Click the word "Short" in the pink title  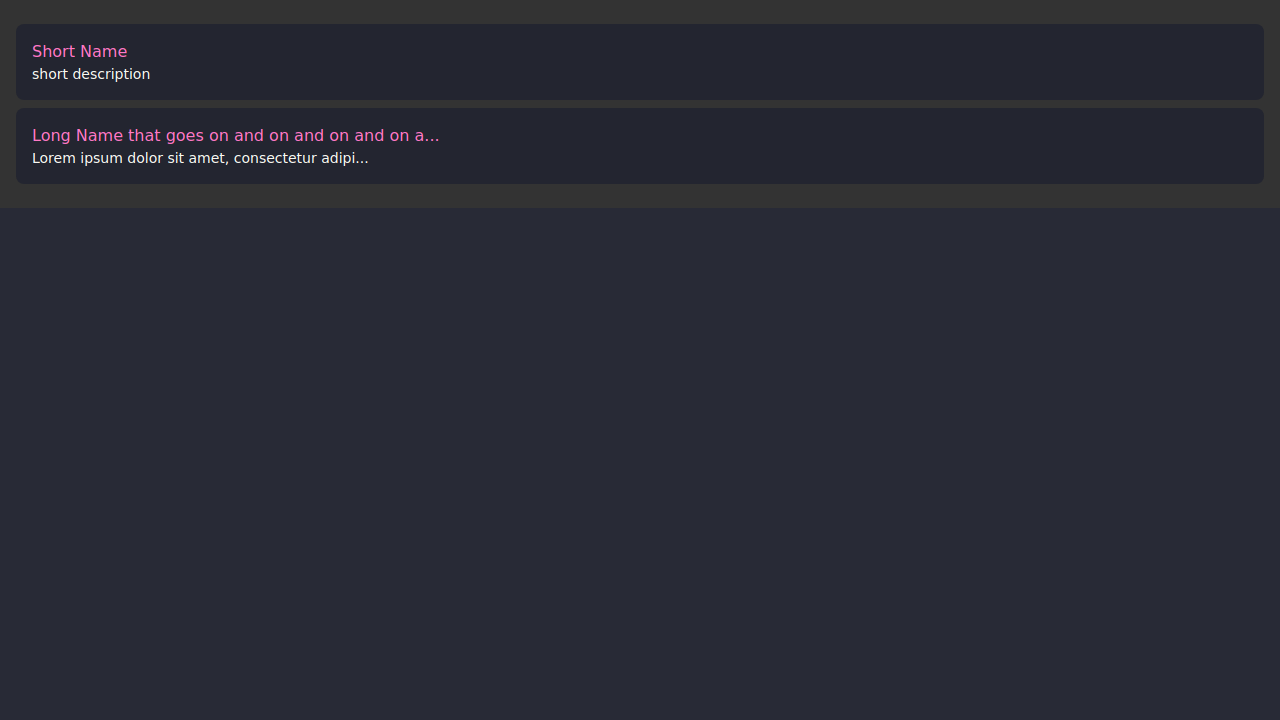tap(52, 52)
